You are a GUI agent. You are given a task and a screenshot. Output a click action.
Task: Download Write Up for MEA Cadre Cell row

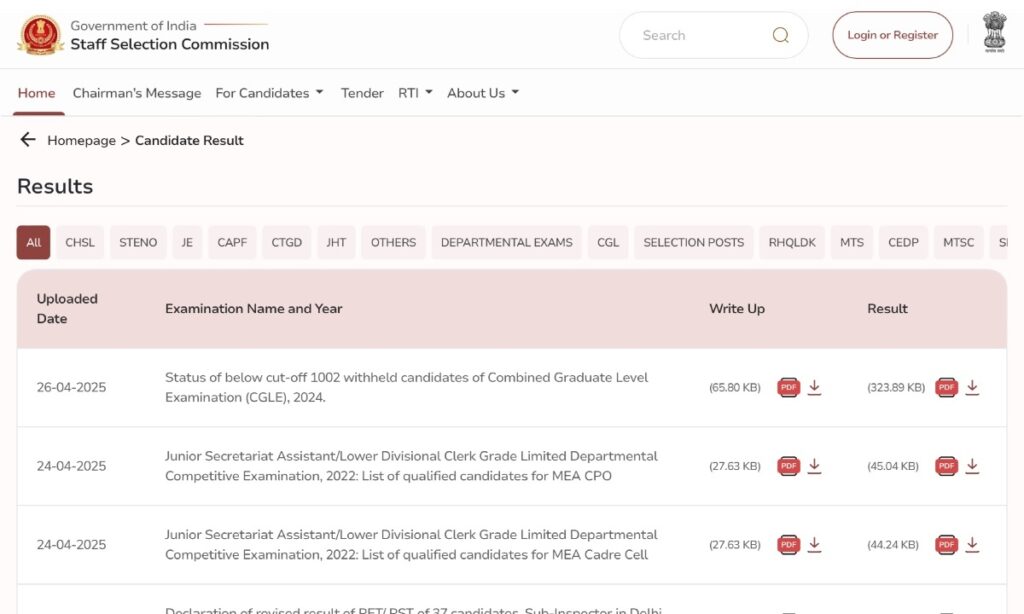click(x=814, y=544)
